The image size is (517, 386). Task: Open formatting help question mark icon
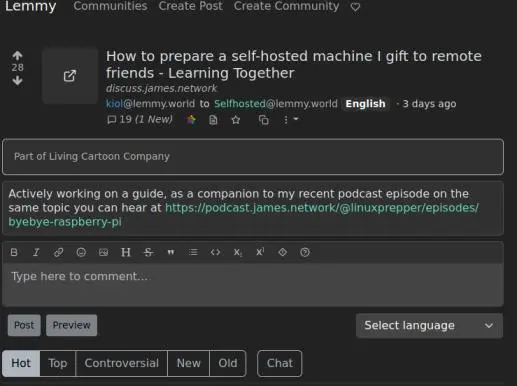305,252
